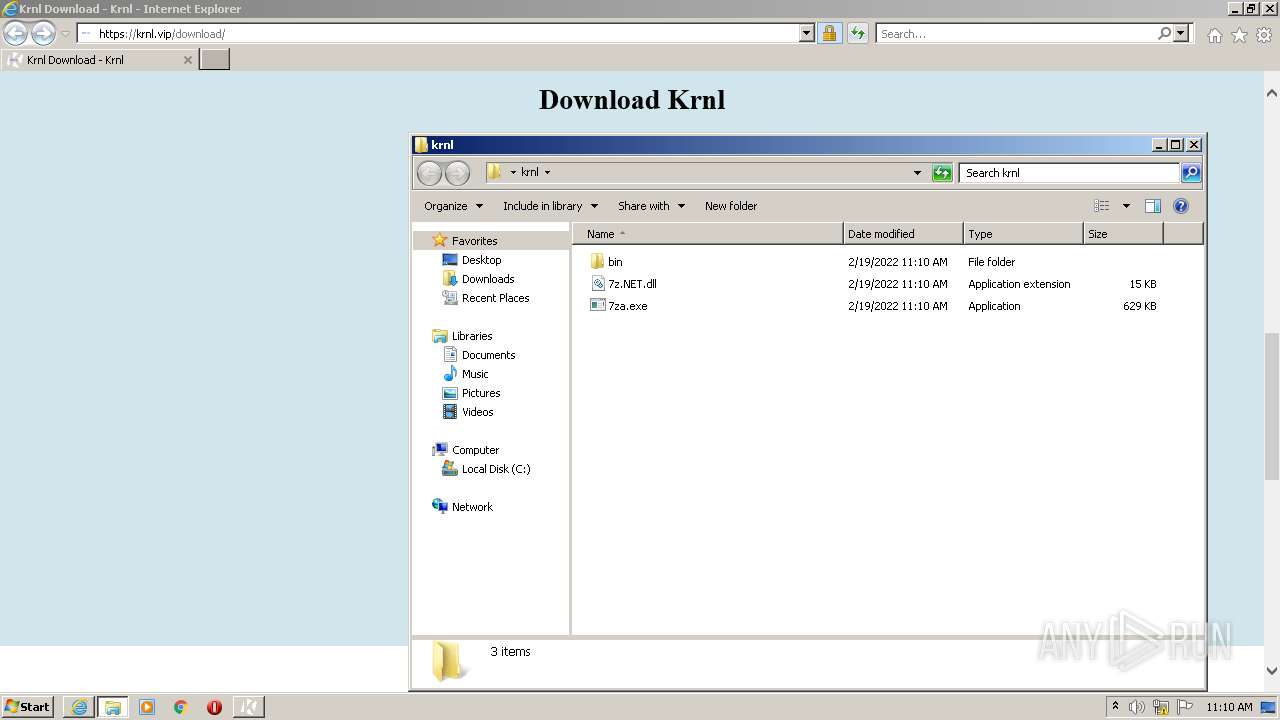Go back in Internet Explorer
The width and height of the screenshot is (1280, 720).
click(15, 33)
